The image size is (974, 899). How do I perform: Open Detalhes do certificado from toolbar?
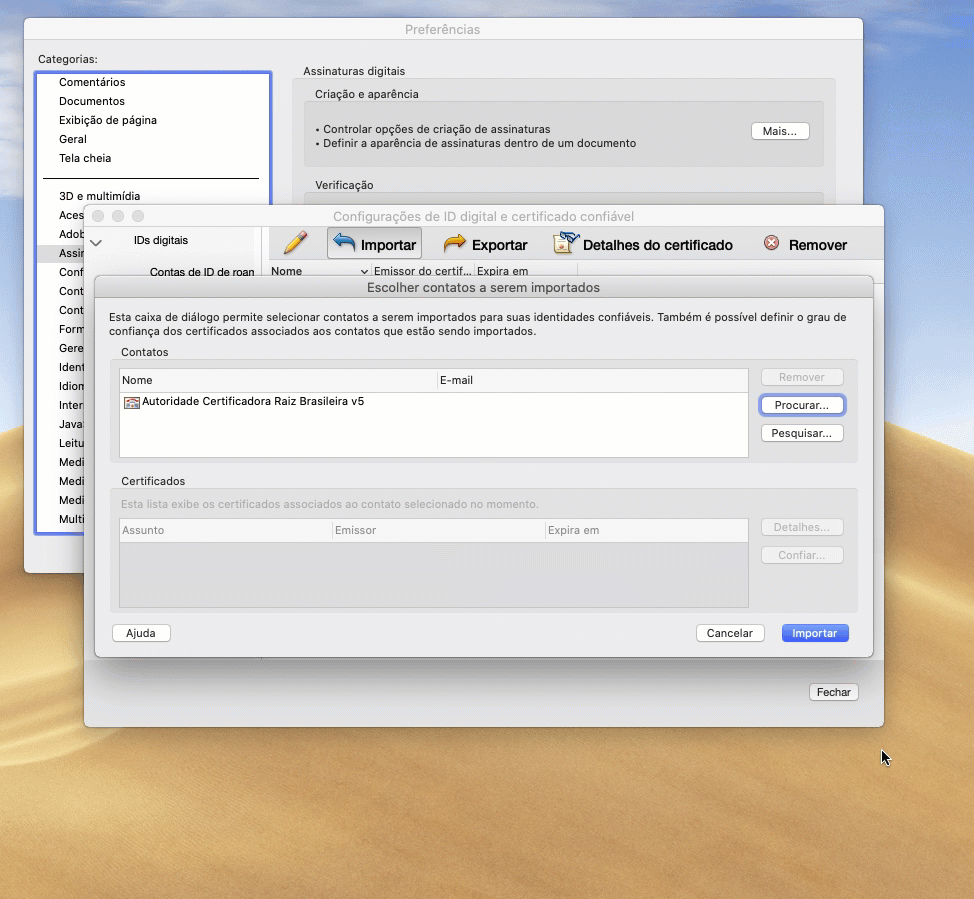pyautogui.click(x=643, y=244)
